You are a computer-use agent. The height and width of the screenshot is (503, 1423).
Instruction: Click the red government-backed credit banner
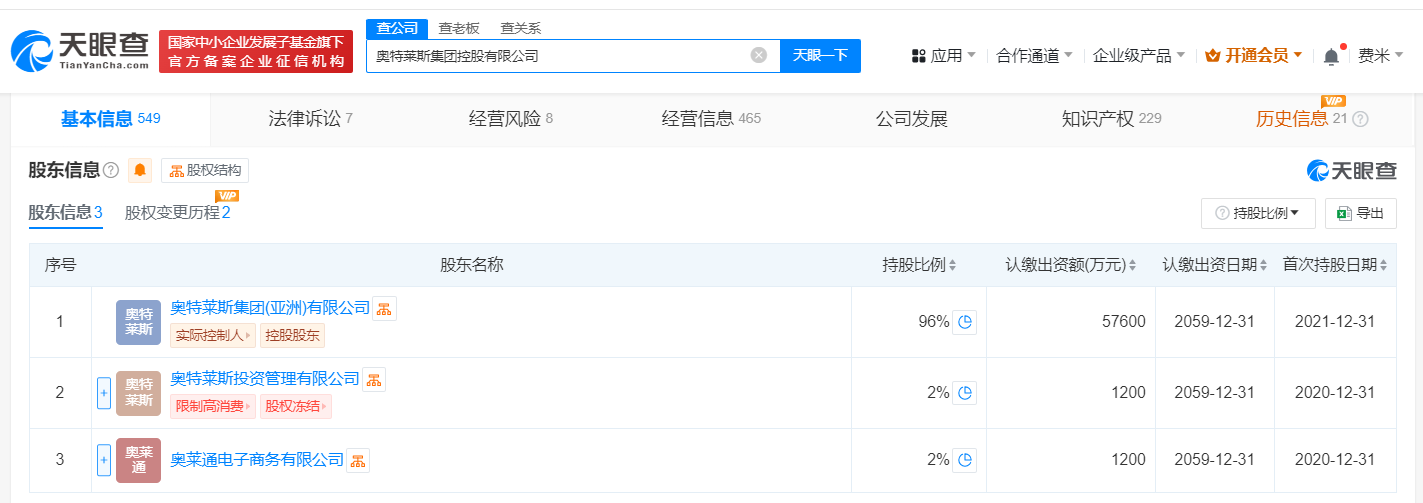click(x=256, y=52)
